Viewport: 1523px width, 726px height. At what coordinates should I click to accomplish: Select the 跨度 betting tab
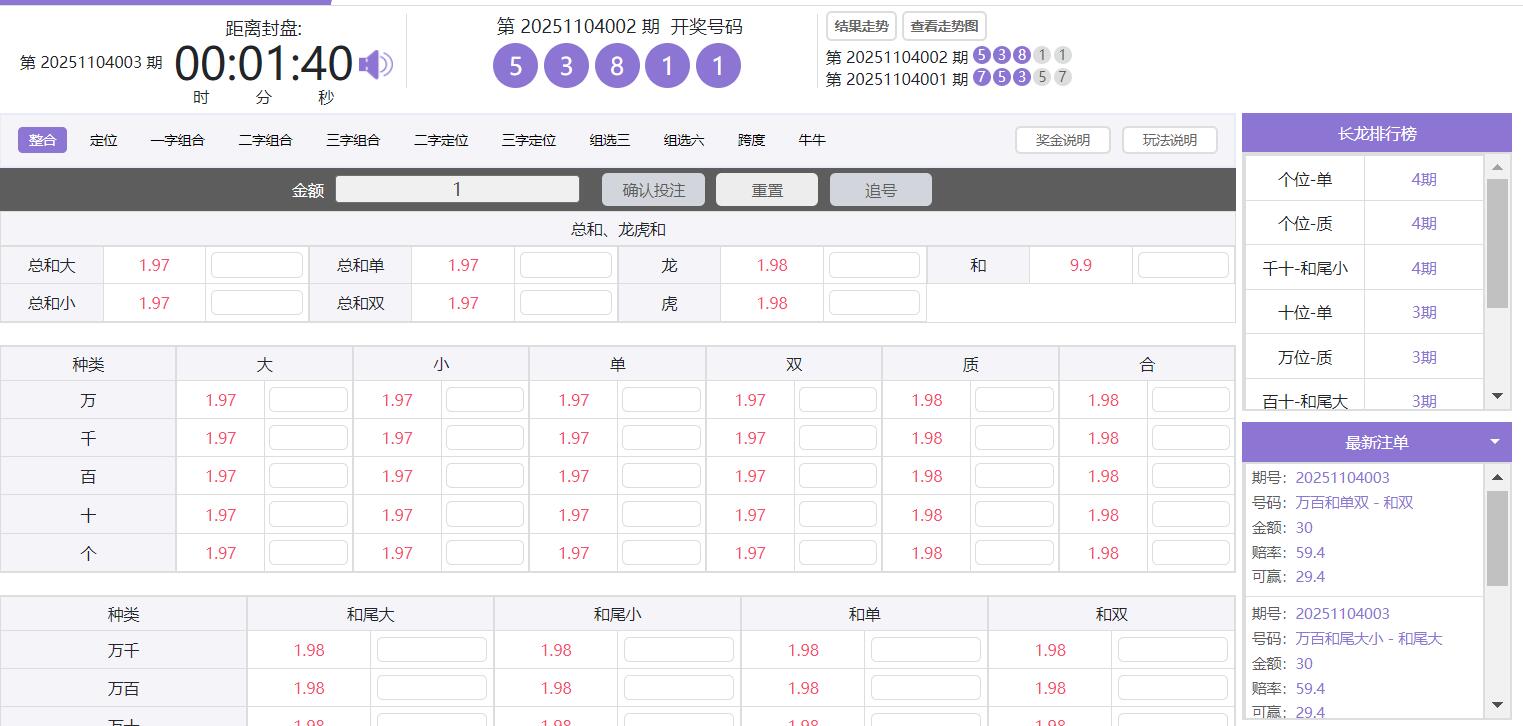[750, 139]
